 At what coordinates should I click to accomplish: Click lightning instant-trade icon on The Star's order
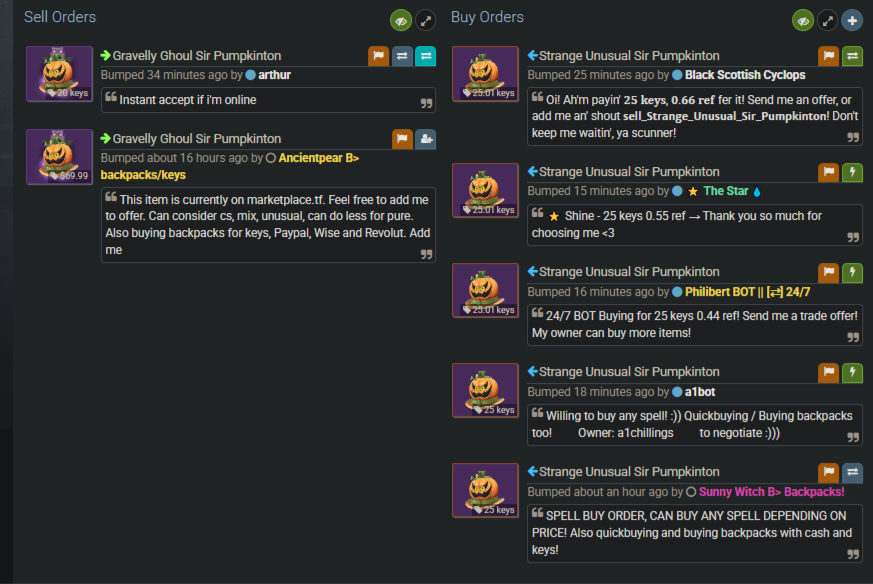[852, 172]
